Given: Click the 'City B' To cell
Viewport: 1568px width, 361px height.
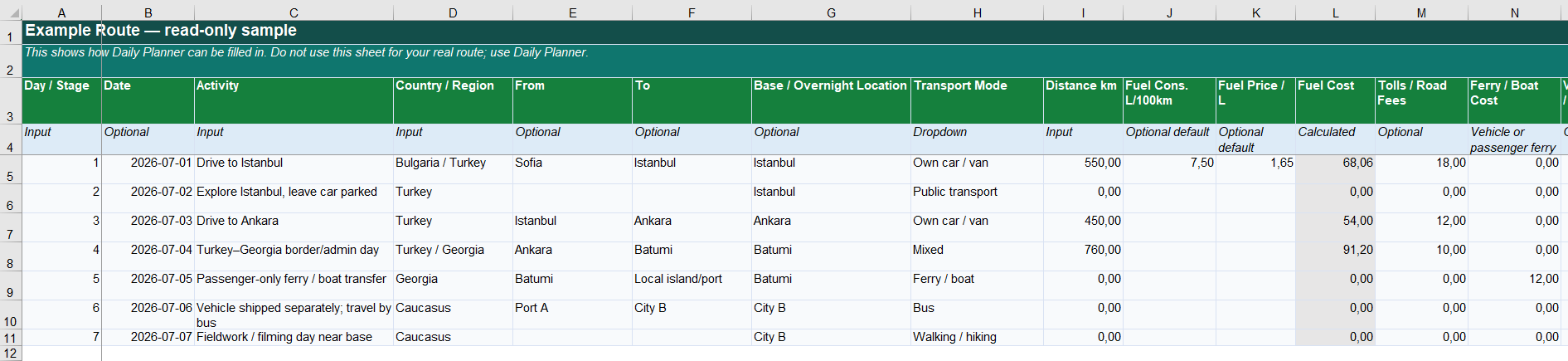Looking at the screenshot, I should [x=692, y=315].
